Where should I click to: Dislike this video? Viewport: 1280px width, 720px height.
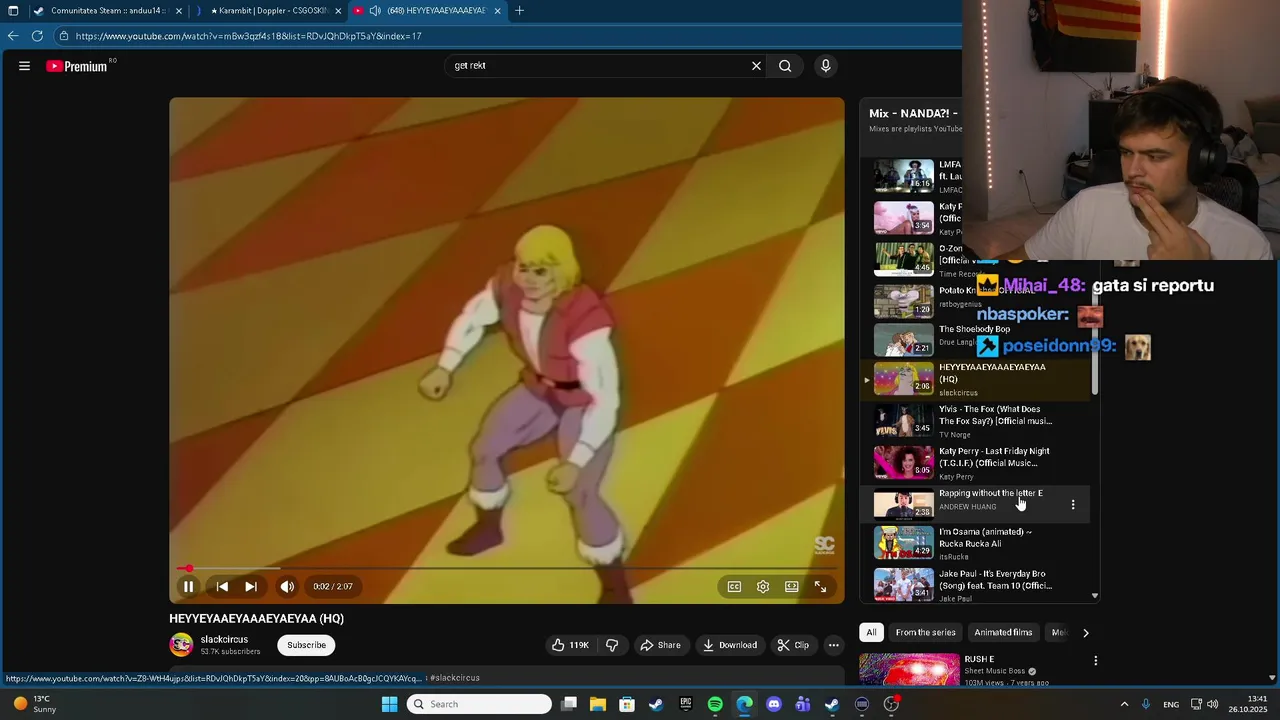pos(612,645)
